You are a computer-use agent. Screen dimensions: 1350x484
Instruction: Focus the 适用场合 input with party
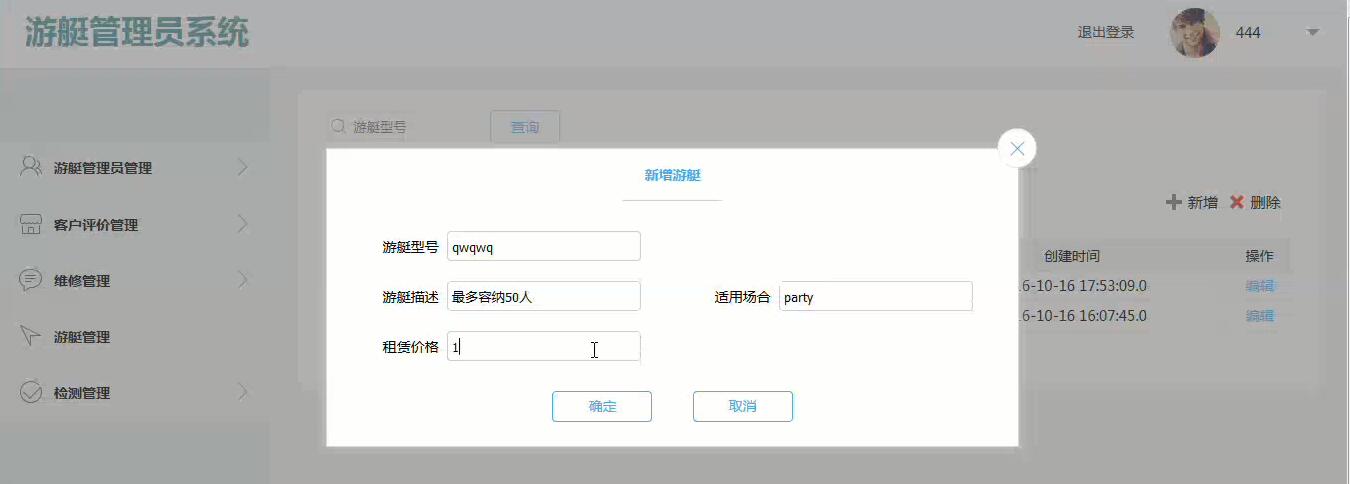click(x=876, y=296)
